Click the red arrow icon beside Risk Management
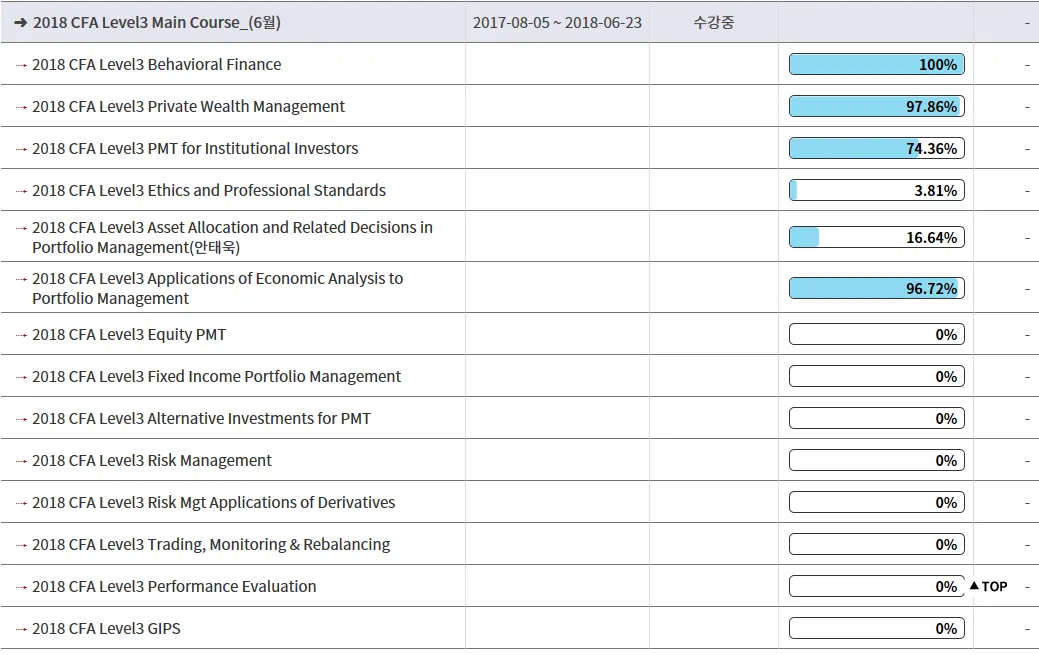This screenshot has height=655, width=1039. [x=21, y=461]
